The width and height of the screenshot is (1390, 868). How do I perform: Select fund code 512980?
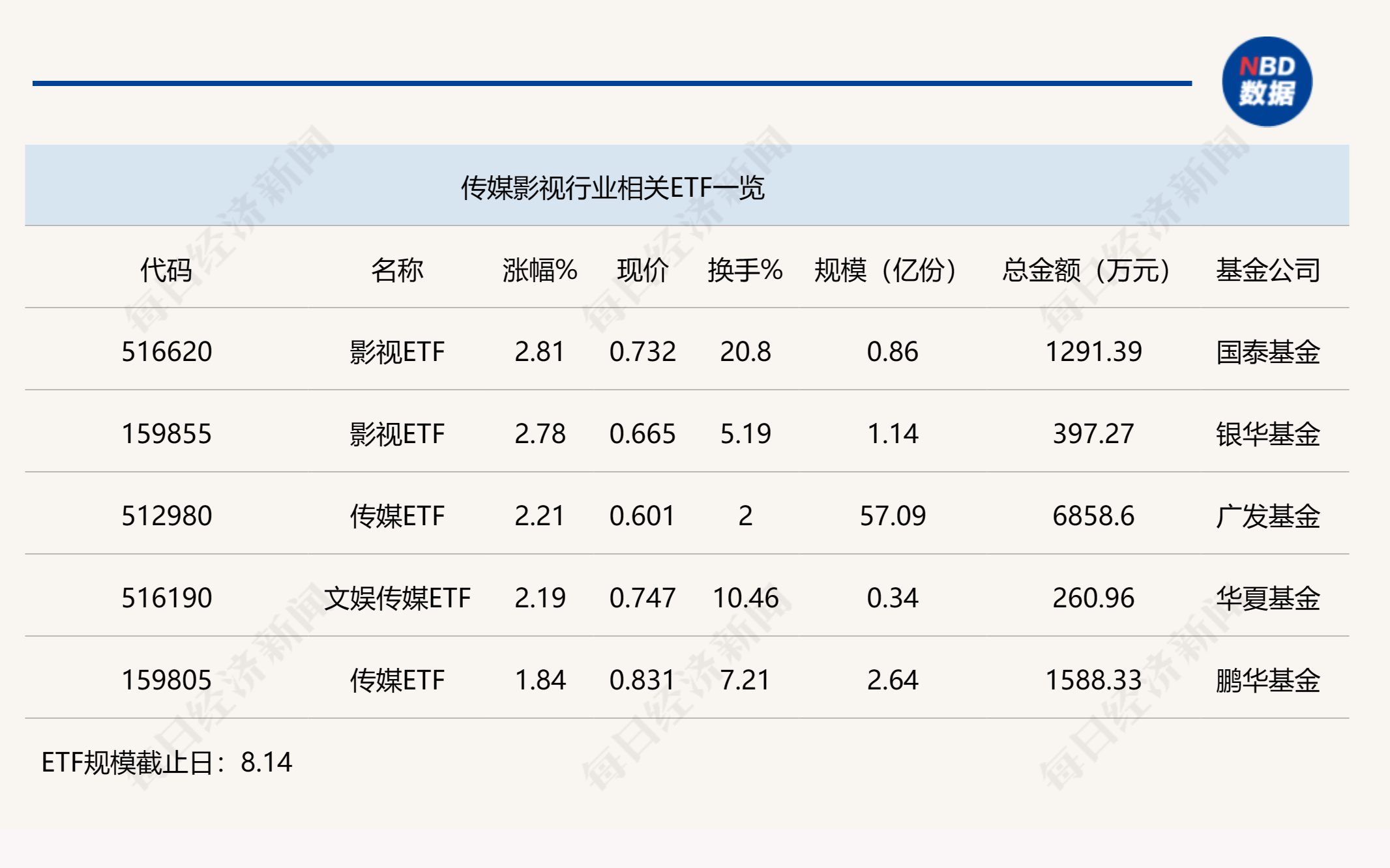[x=167, y=516]
